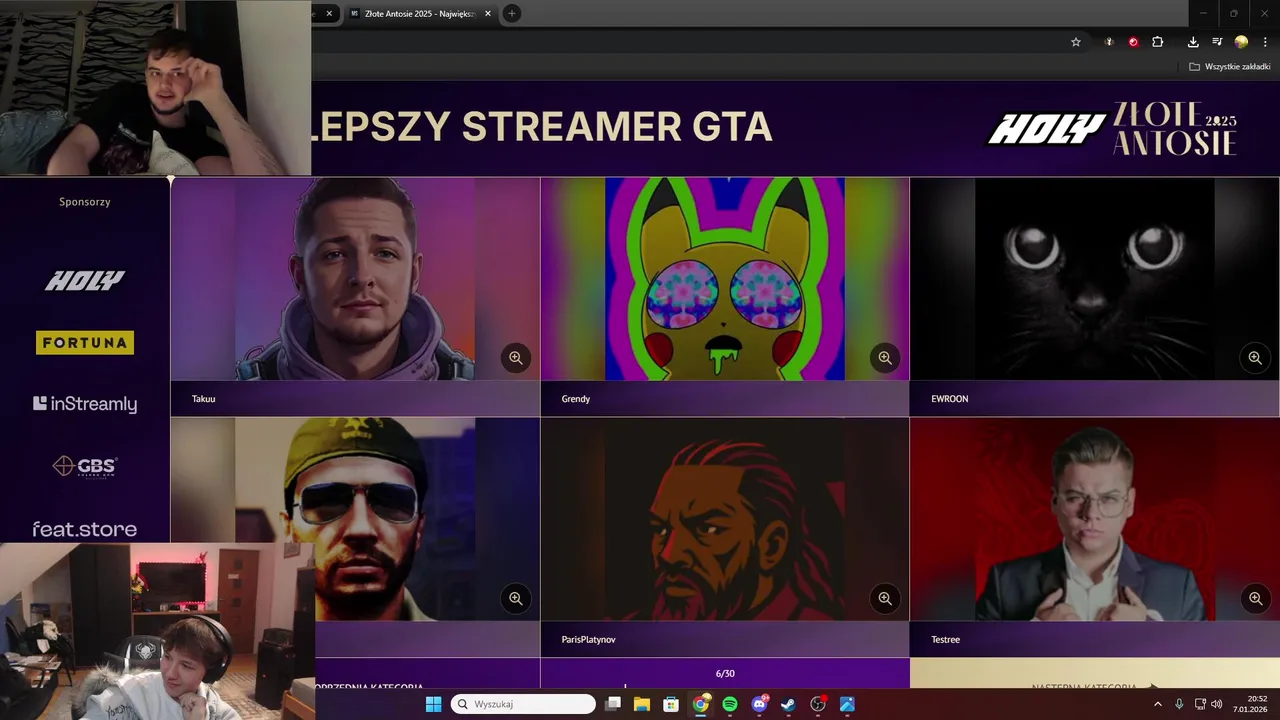Show hidden system tray icons

coord(1158,704)
